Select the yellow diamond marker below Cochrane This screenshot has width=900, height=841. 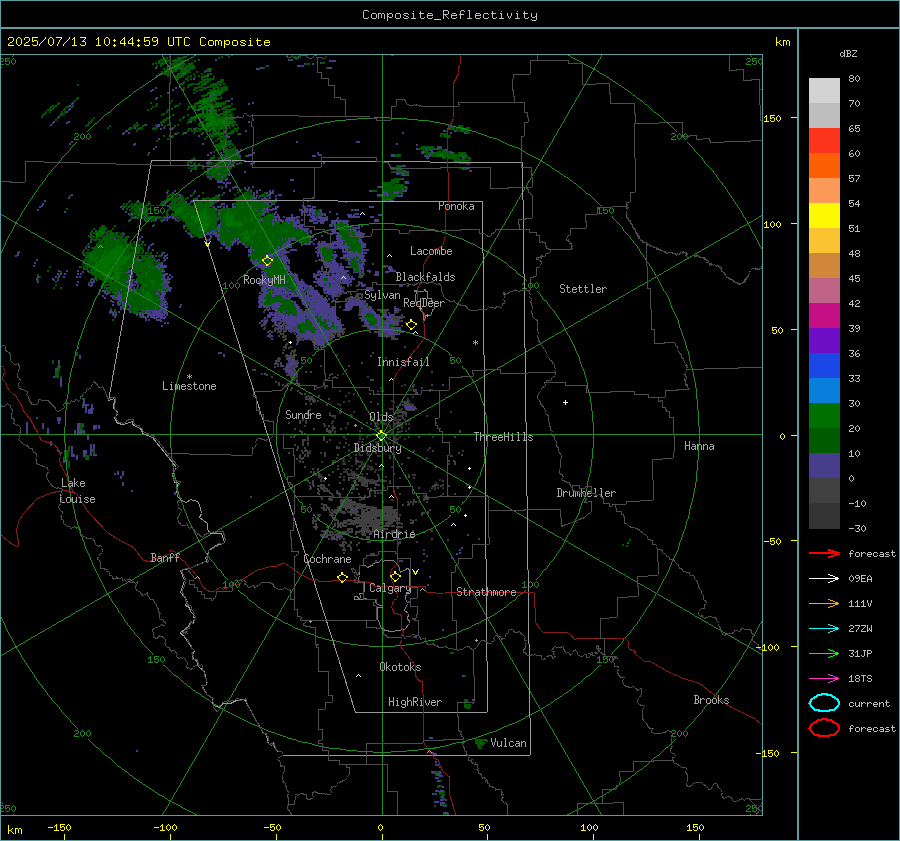[x=343, y=577]
